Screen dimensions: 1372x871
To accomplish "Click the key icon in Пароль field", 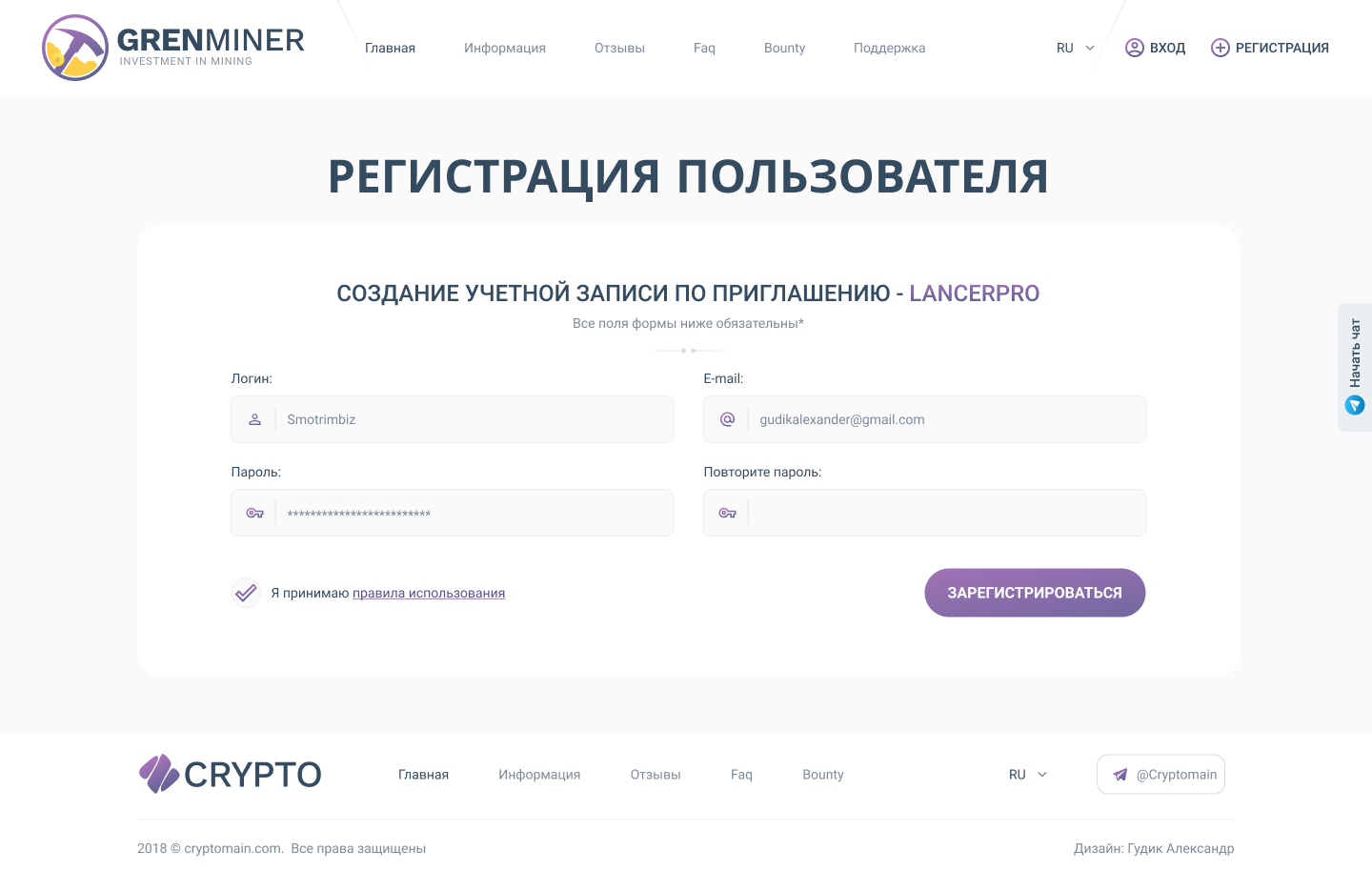I will pos(254,513).
